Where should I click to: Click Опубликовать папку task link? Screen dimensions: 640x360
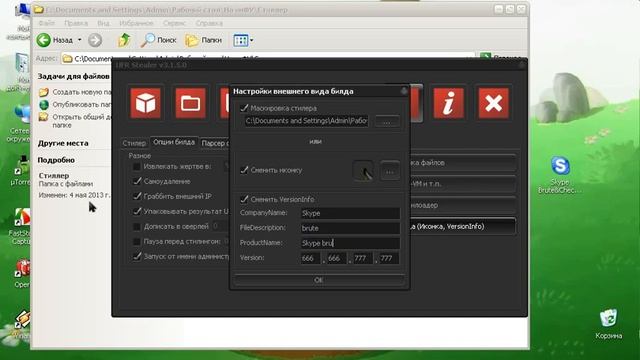76,104
